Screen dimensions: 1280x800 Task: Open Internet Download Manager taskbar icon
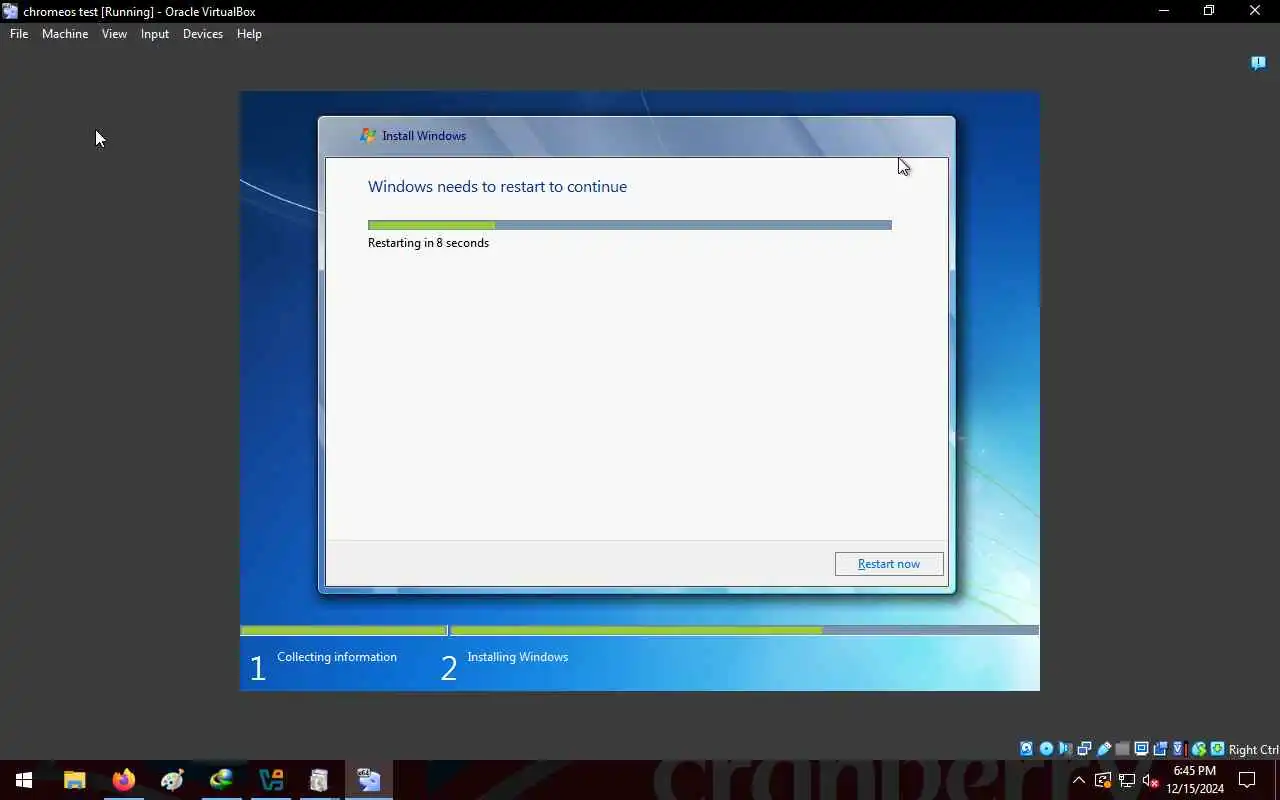point(221,780)
